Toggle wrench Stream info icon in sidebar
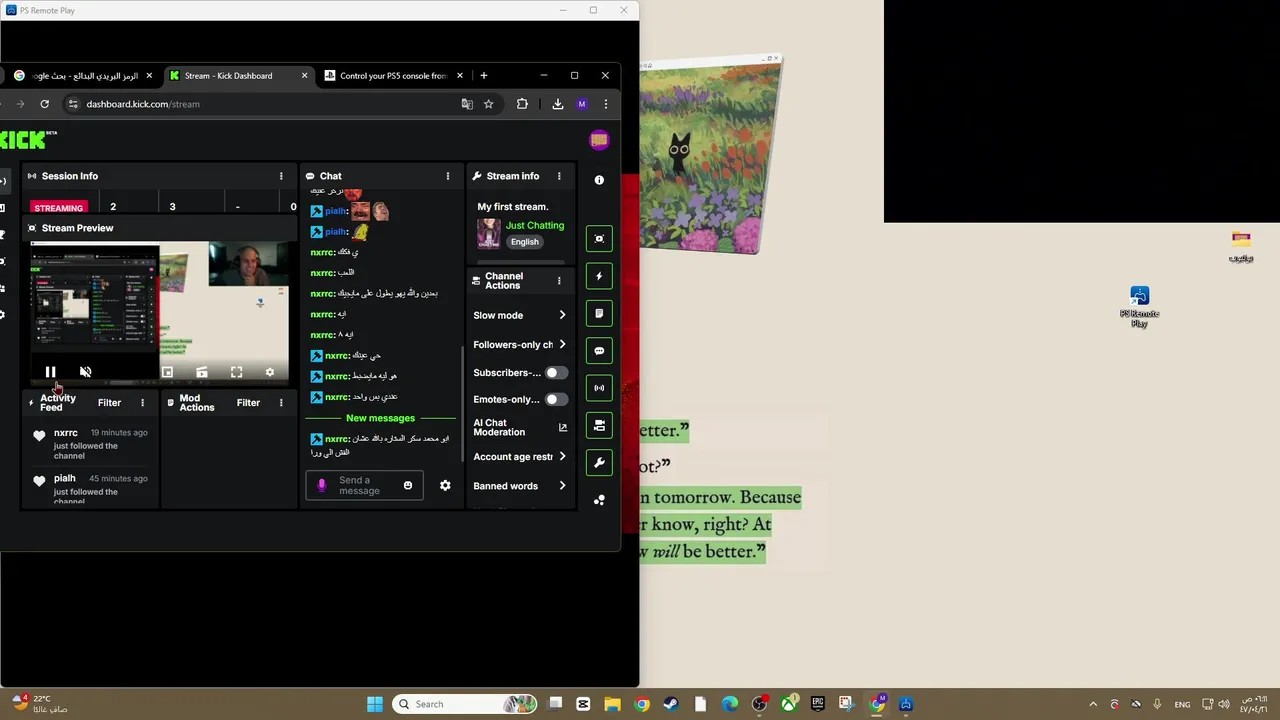The width and height of the screenshot is (1280, 720). [x=599, y=463]
